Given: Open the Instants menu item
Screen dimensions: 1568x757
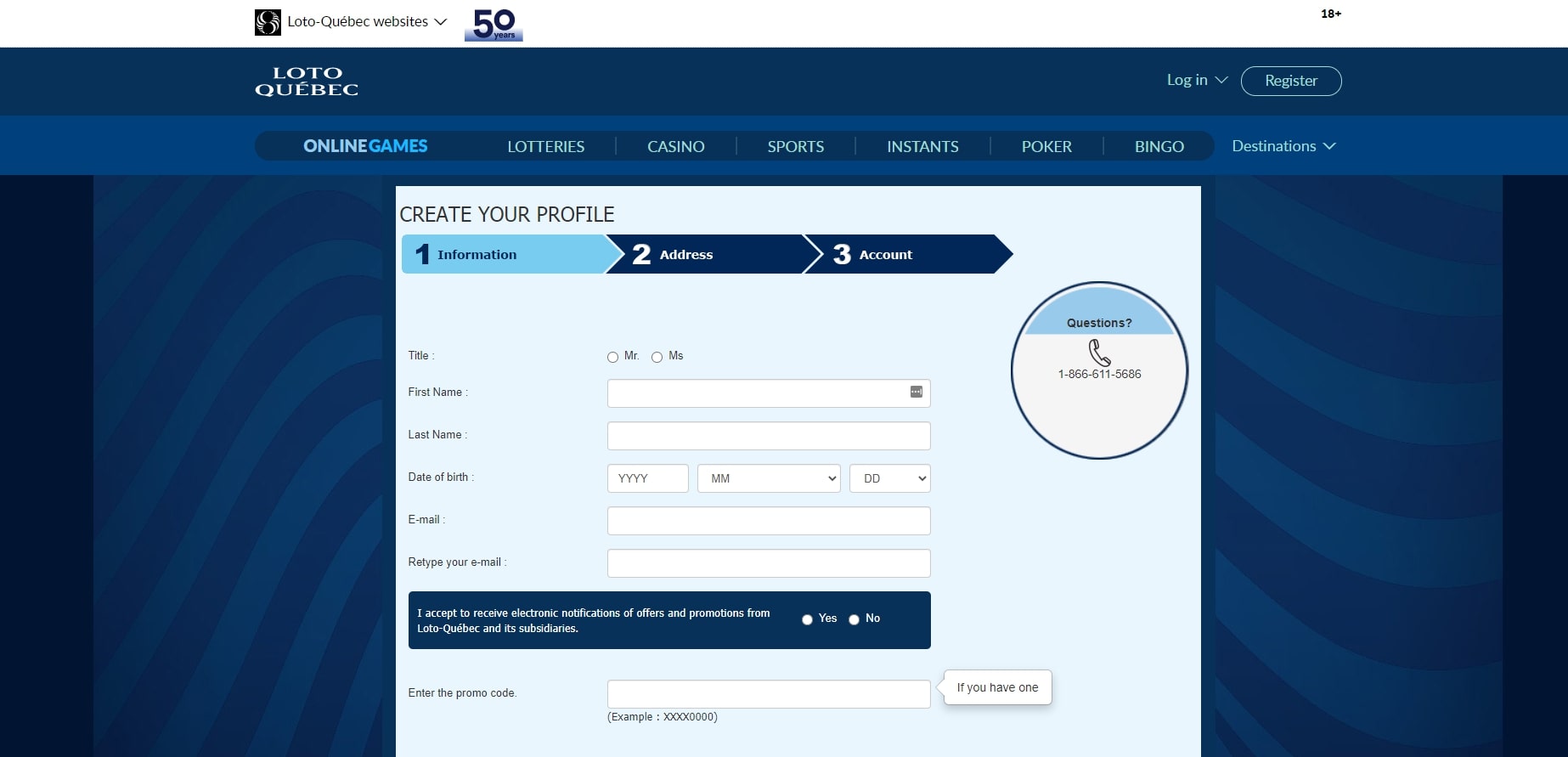Looking at the screenshot, I should click(922, 146).
